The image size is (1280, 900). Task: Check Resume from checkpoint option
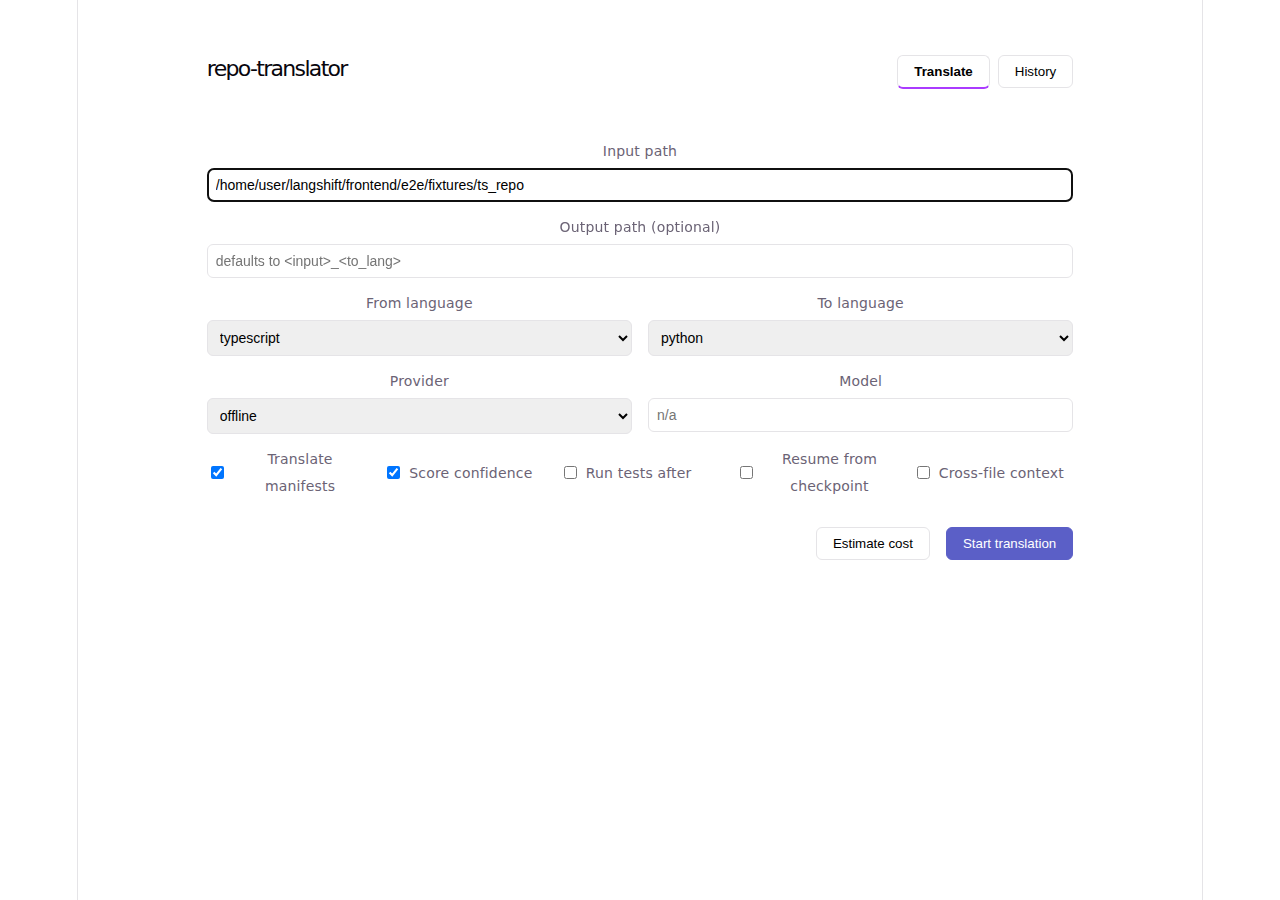(746, 472)
